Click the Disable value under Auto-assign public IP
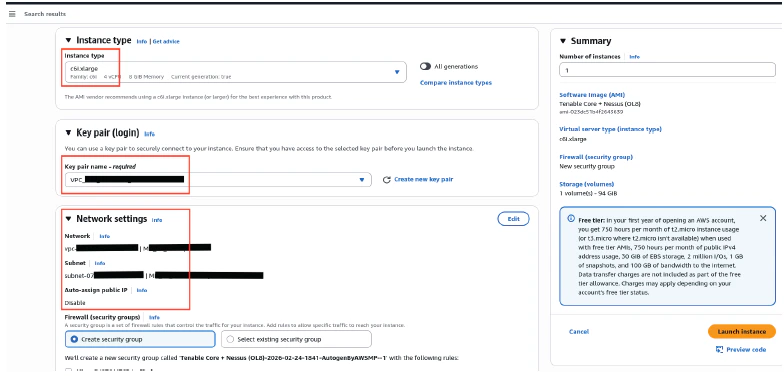784x379 pixels. pos(75,303)
